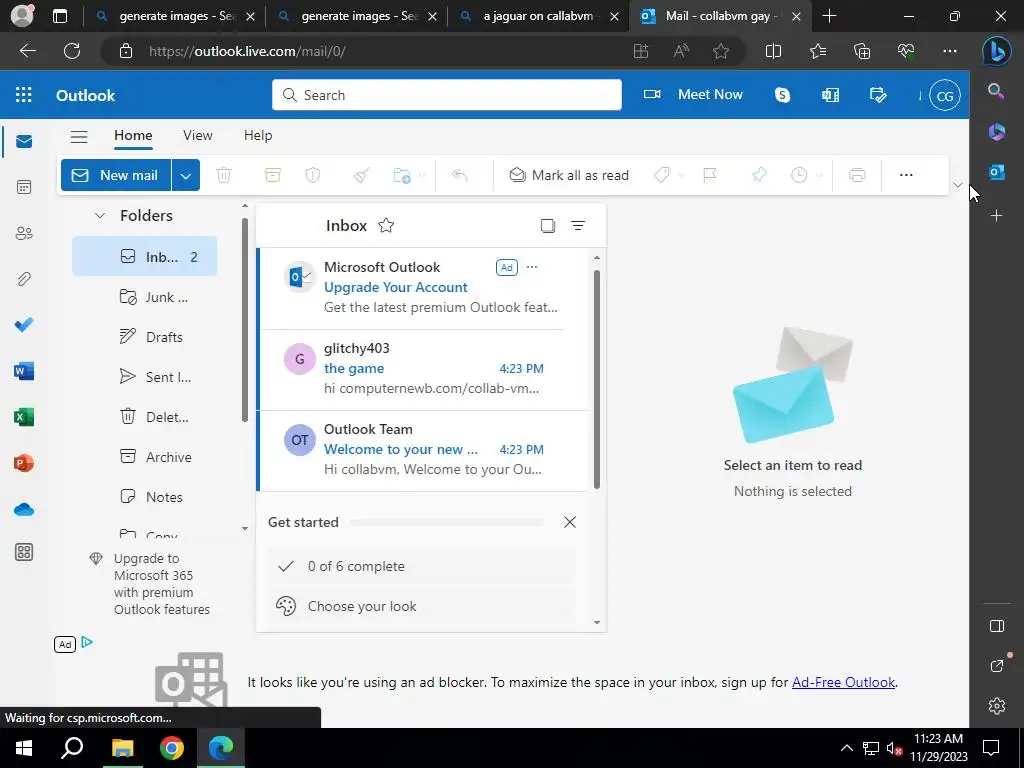
Task: Click the Delete trash toolbar icon
Action: [224, 175]
